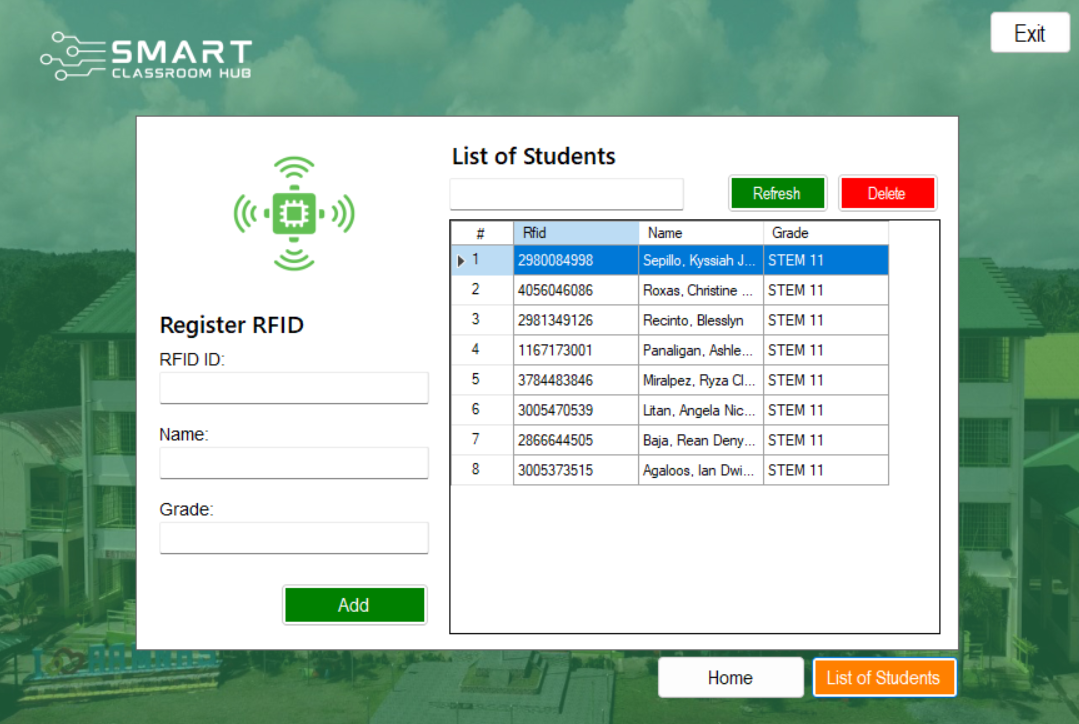Image resolution: width=1079 pixels, height=724 pixels.
Task: Select Rfid cell 4056046086
Action: pyautogui.click(x=576, y=290)
